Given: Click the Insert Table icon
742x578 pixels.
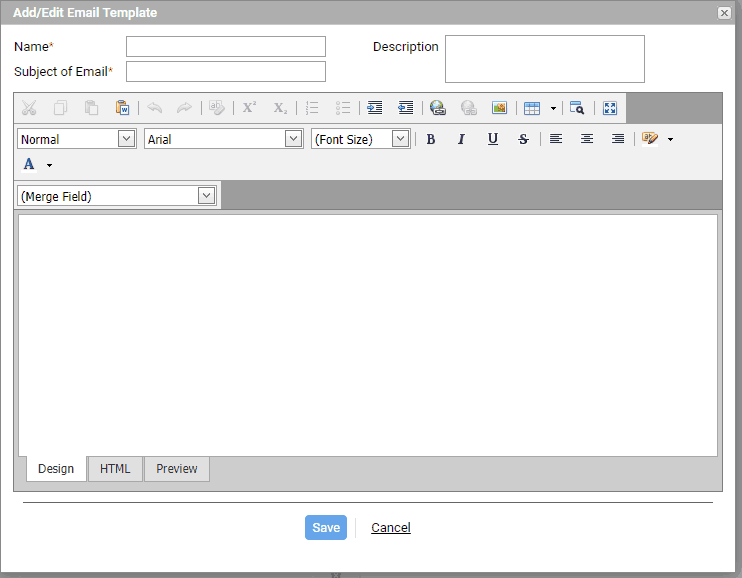Looking at the screenshot, I should [x=532, y=108].
